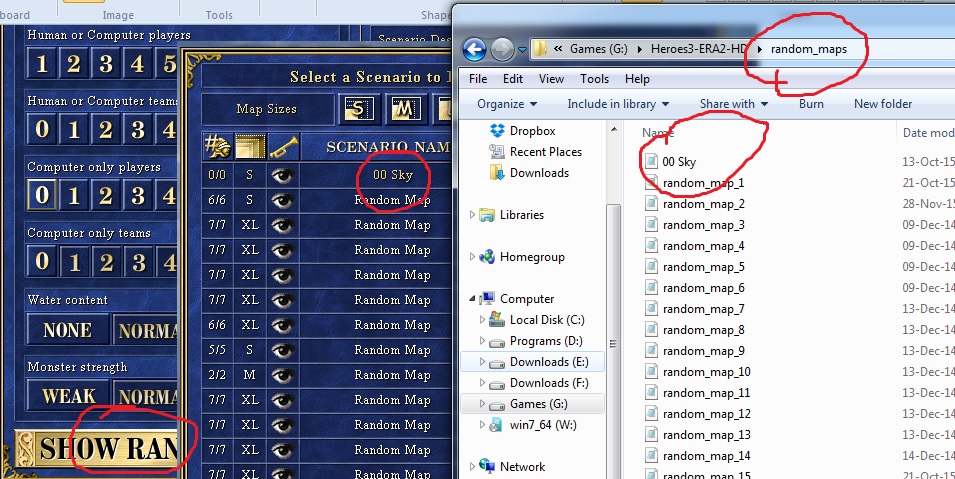
Task: Open the Help menu in Explorer
Action: 637,79
